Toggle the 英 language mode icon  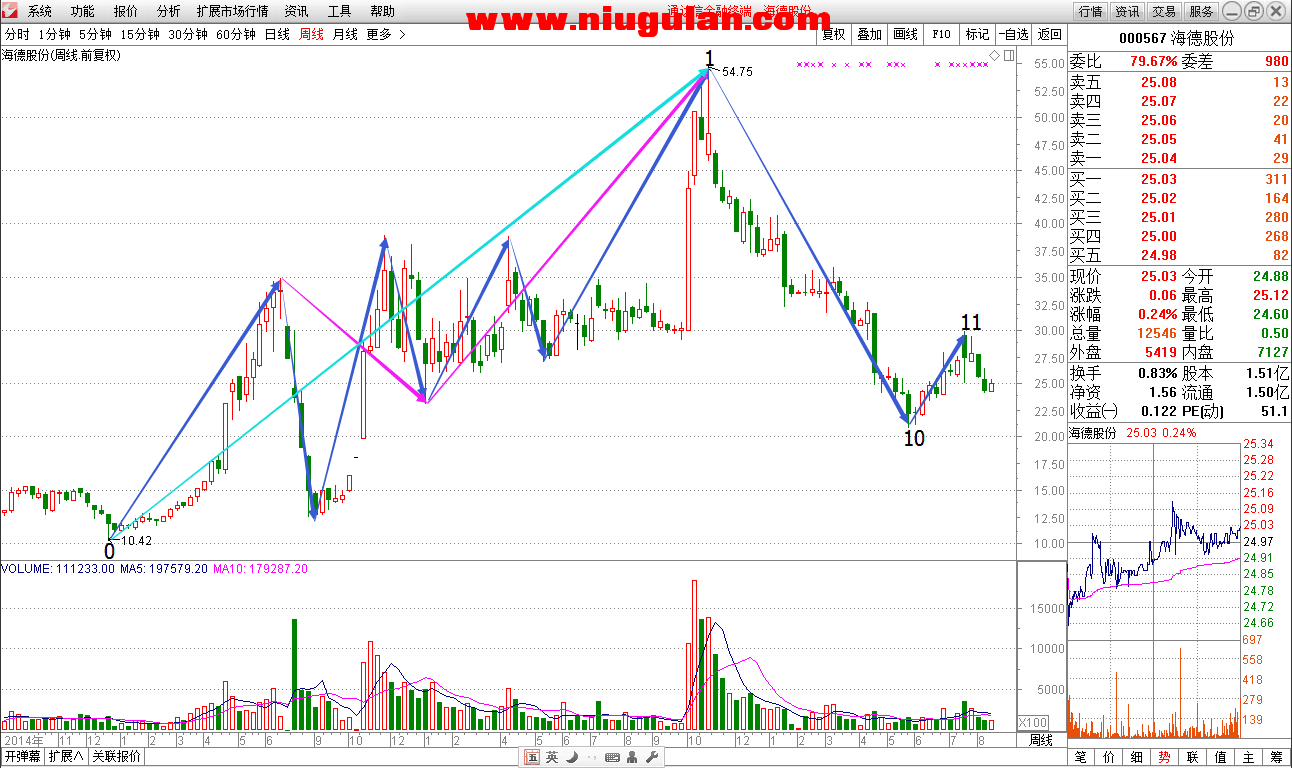click(x=552, y=758)
